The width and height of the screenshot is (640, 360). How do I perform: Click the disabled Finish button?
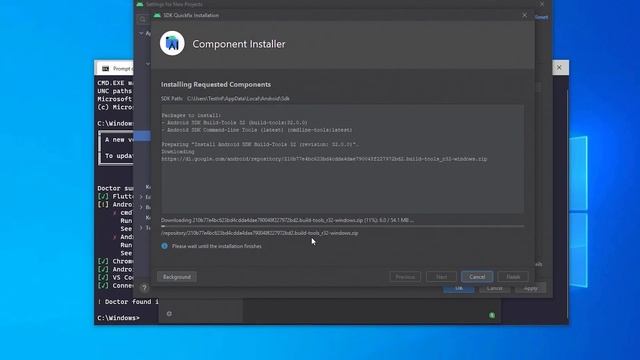point(513,277)
